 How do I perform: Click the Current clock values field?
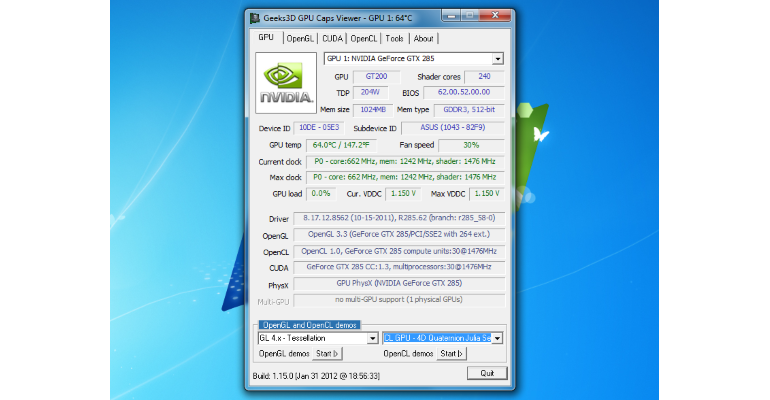[x=405, y=161]
